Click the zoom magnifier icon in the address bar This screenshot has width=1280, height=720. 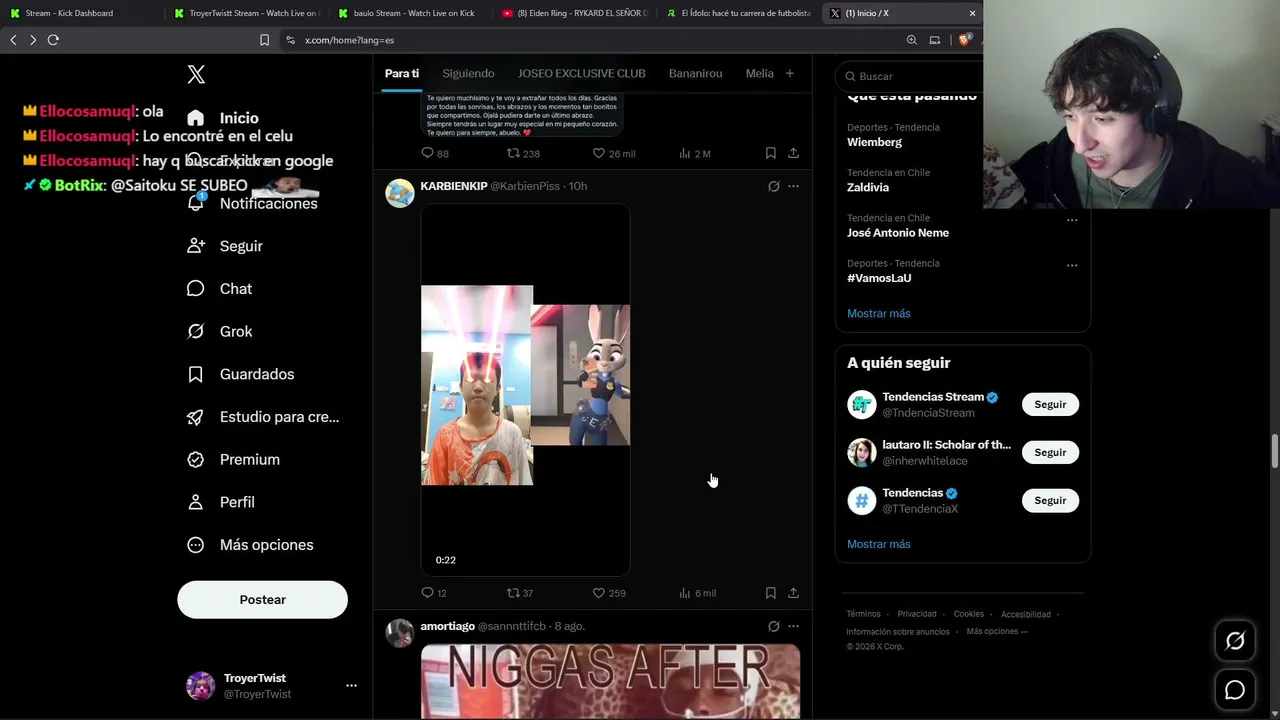coord(911,40)
